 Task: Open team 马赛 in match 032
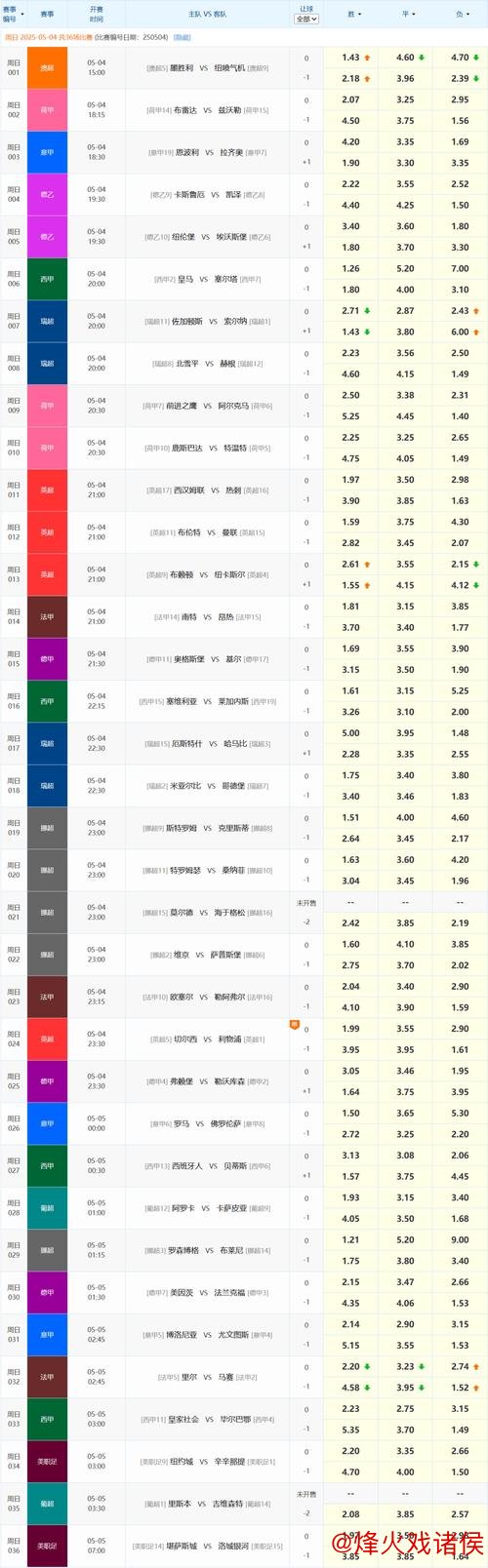click(225, 1377)
